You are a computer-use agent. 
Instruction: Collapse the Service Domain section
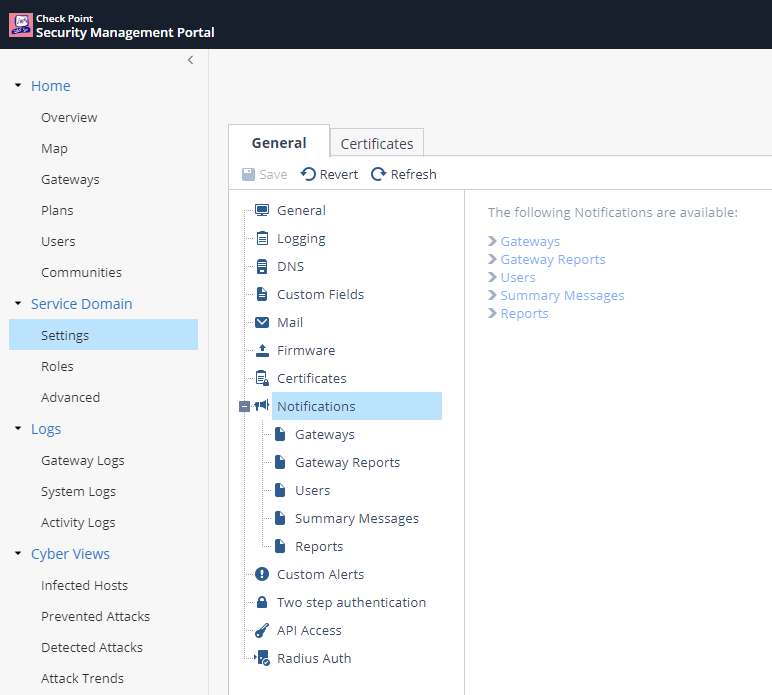coord(18,304)
